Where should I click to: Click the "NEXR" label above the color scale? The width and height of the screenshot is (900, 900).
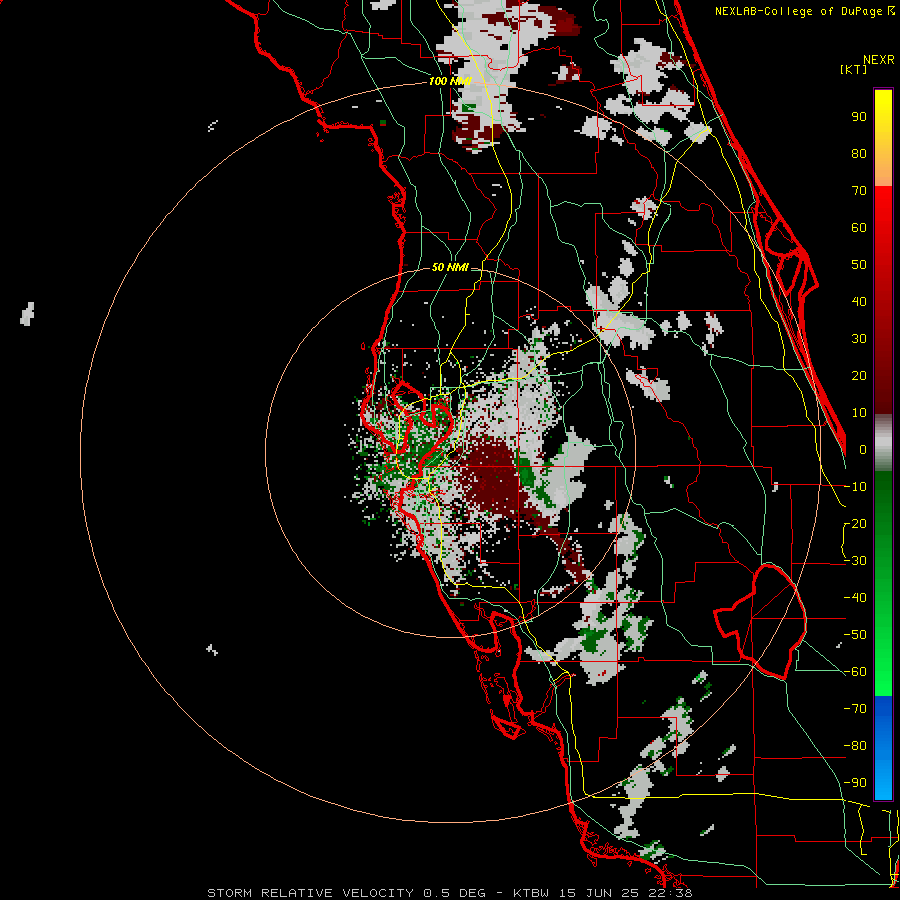[879, 60]
